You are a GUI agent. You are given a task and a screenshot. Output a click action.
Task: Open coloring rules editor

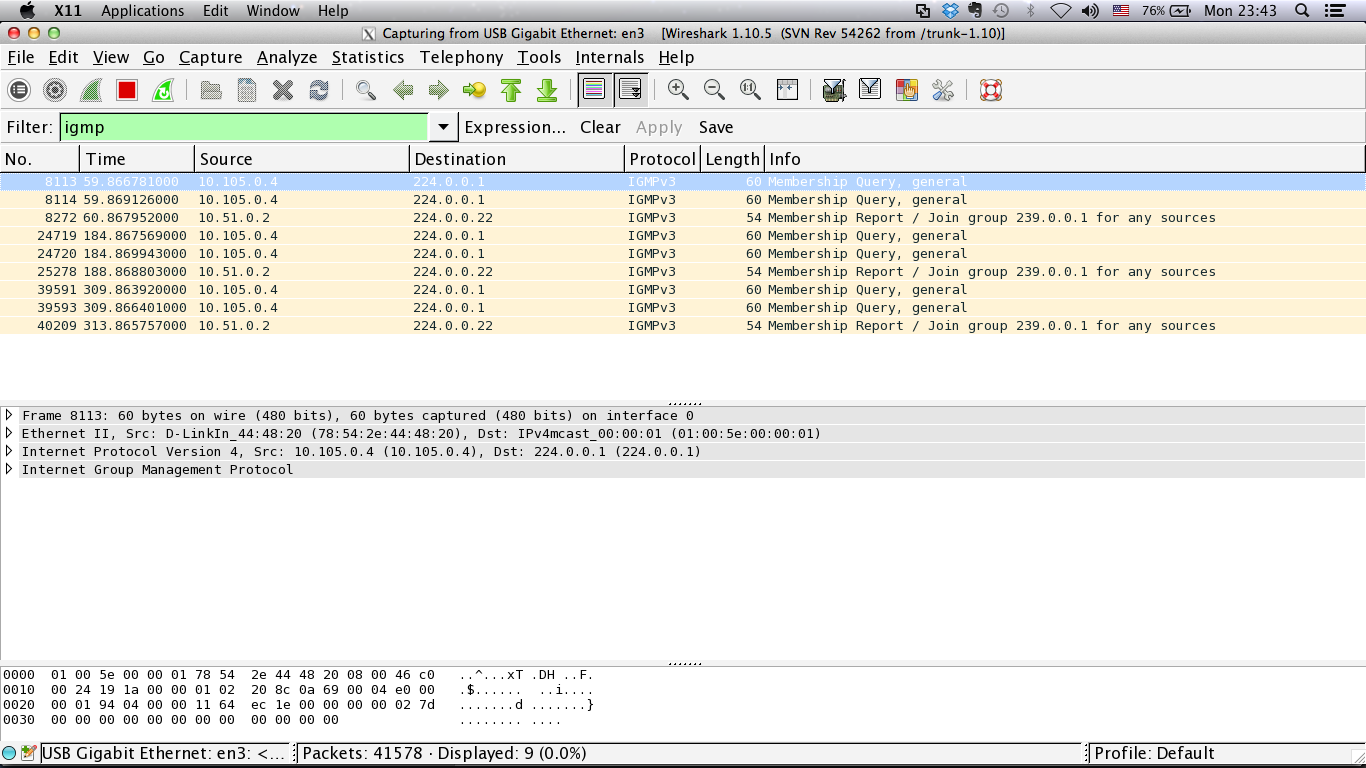coord(906,90)
